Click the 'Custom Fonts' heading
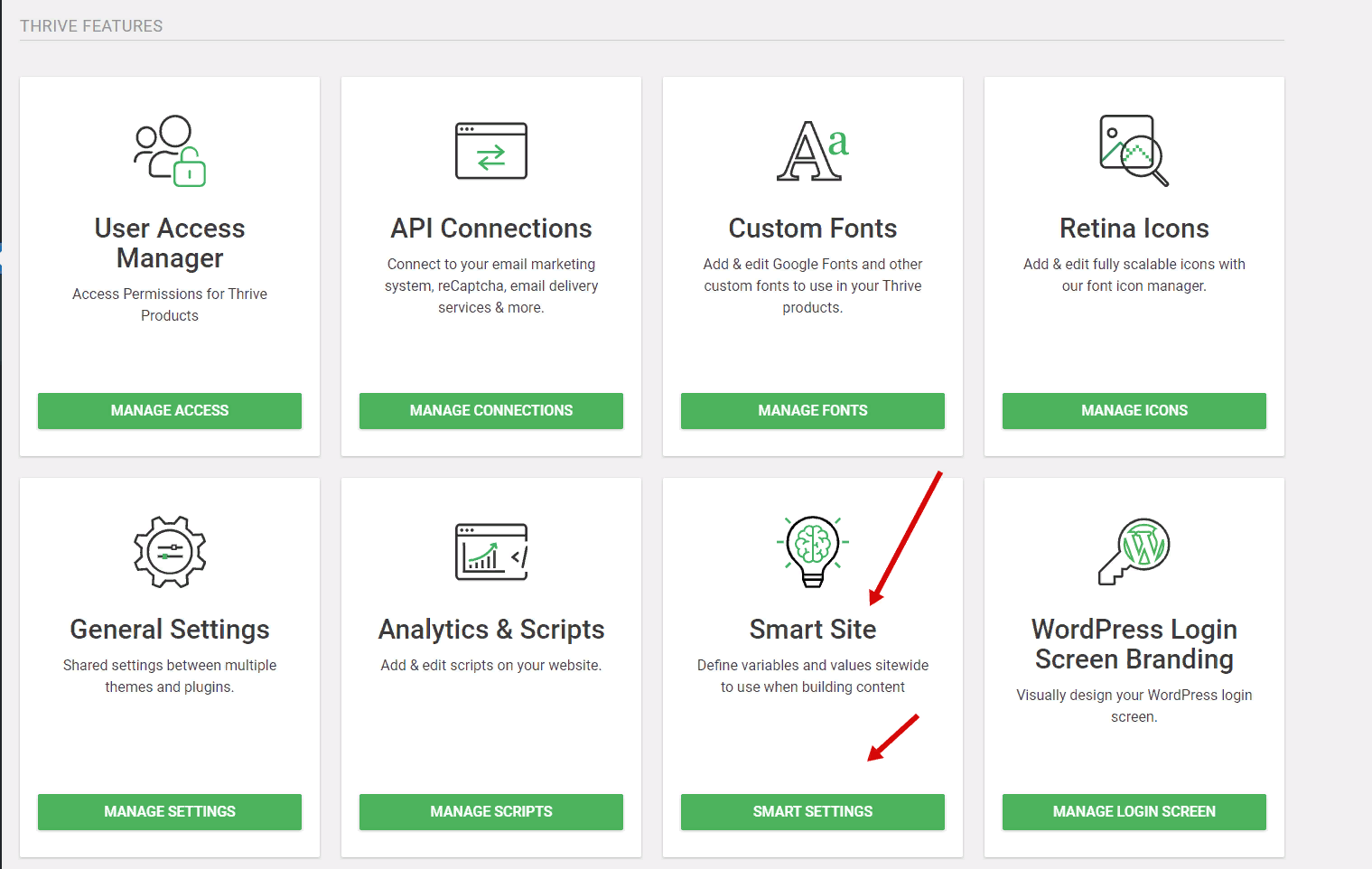Viewport: 1372px width, 869px height. (x=813, y=229)
